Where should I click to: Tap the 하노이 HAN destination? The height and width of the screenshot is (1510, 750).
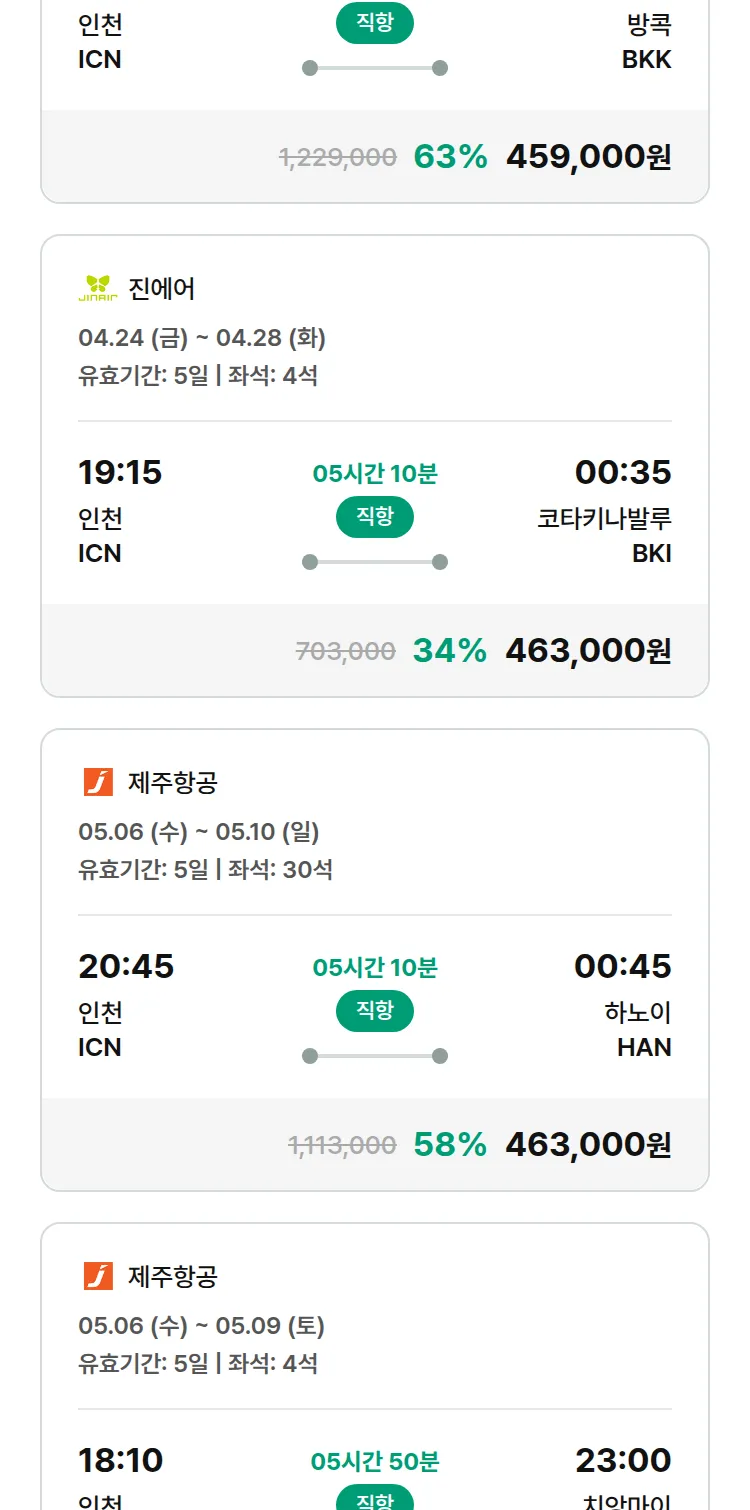point(638,1028)
